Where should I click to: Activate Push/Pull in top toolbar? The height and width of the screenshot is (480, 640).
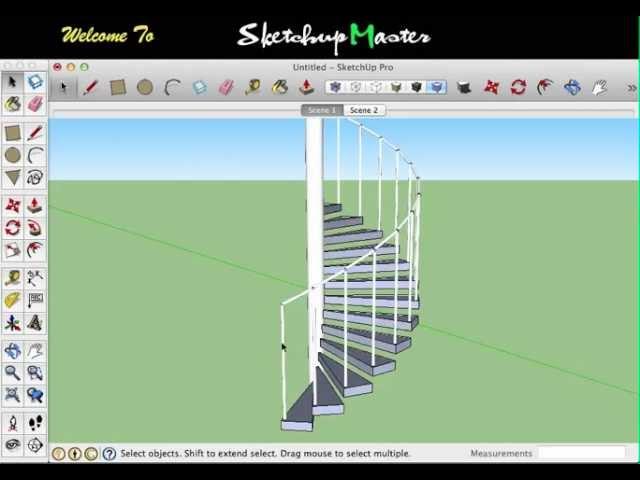pyautogui.click(x=307, y=87)
